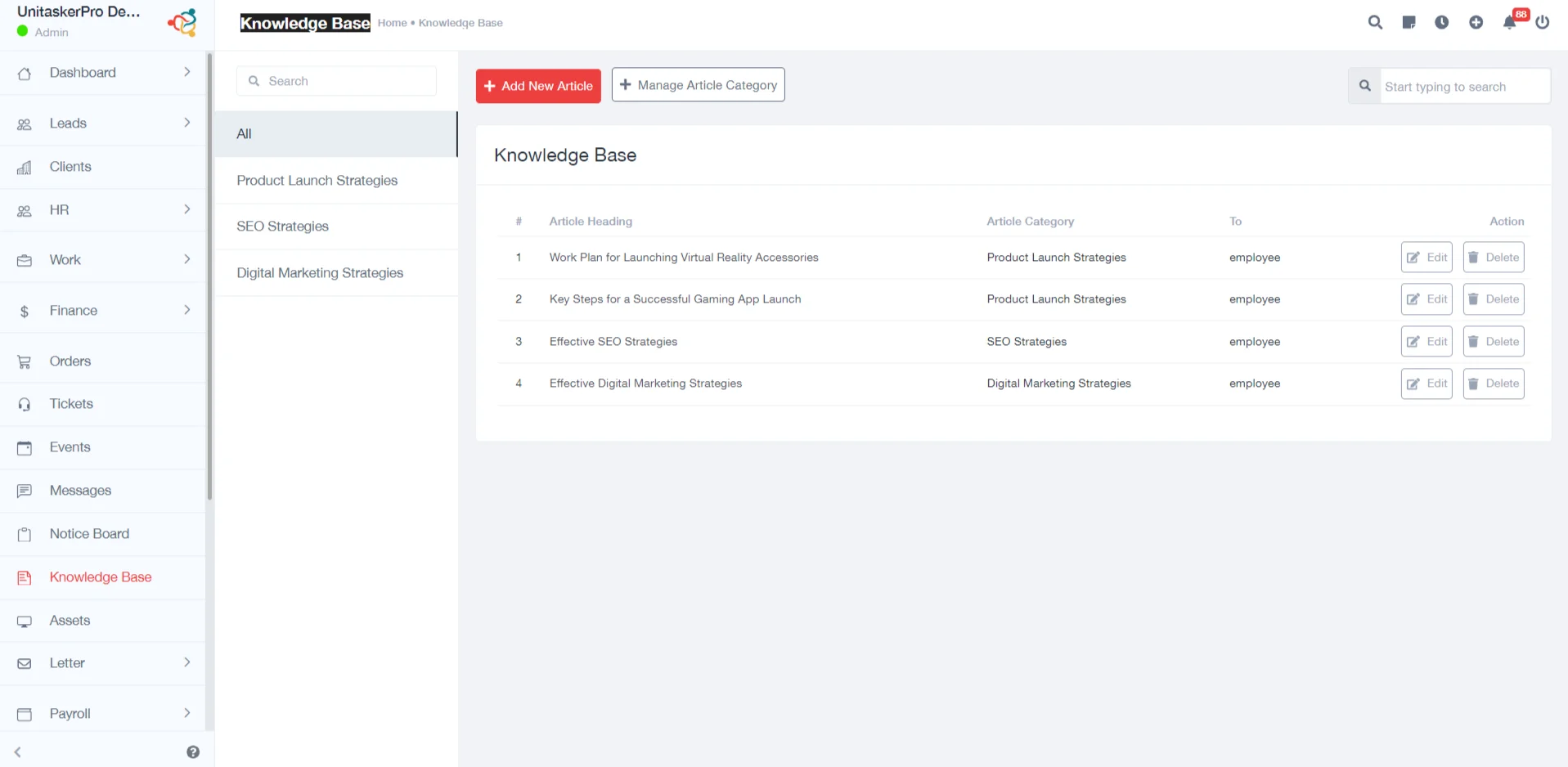Expand the Work menu chevron
The height and width of the screenshot is (767, 1568).
coord(187,259)
